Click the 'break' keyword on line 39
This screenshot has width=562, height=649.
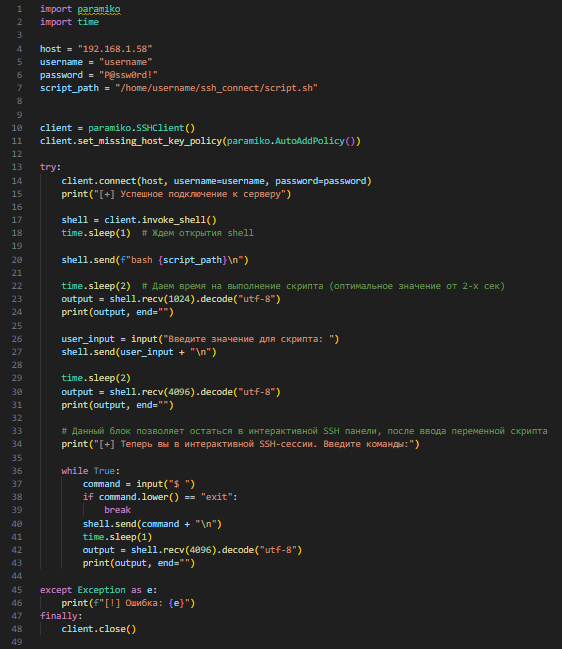click(118, 510)
